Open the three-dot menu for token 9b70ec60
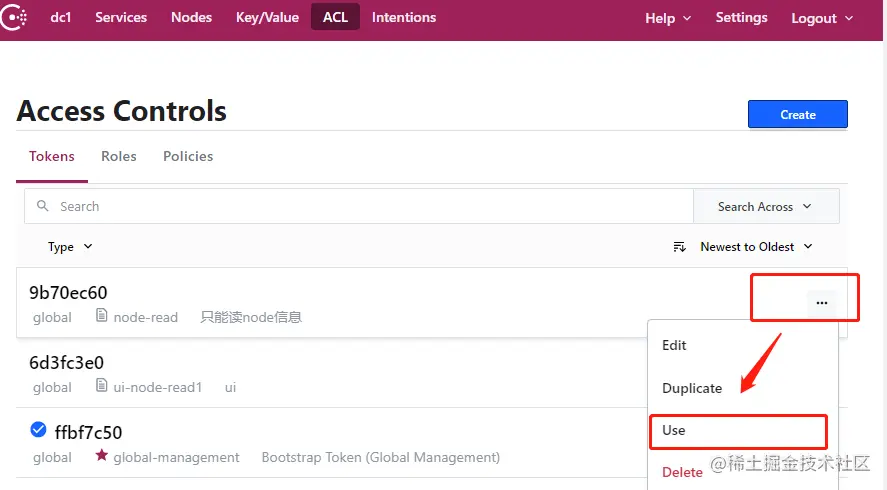This screenshot has width=887, height=490. 821,303
